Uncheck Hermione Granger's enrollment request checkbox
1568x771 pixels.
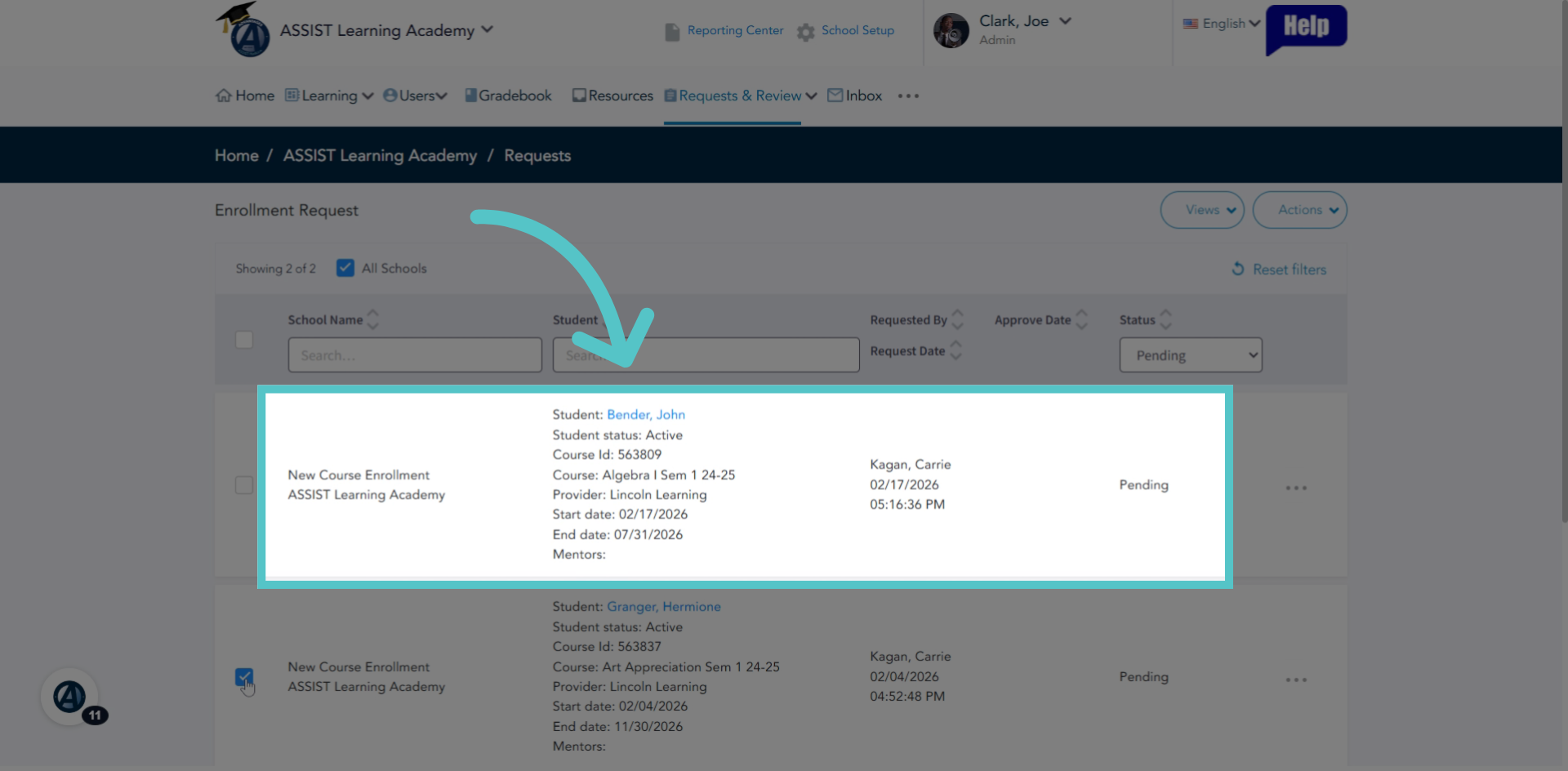[x=244, y=677]
